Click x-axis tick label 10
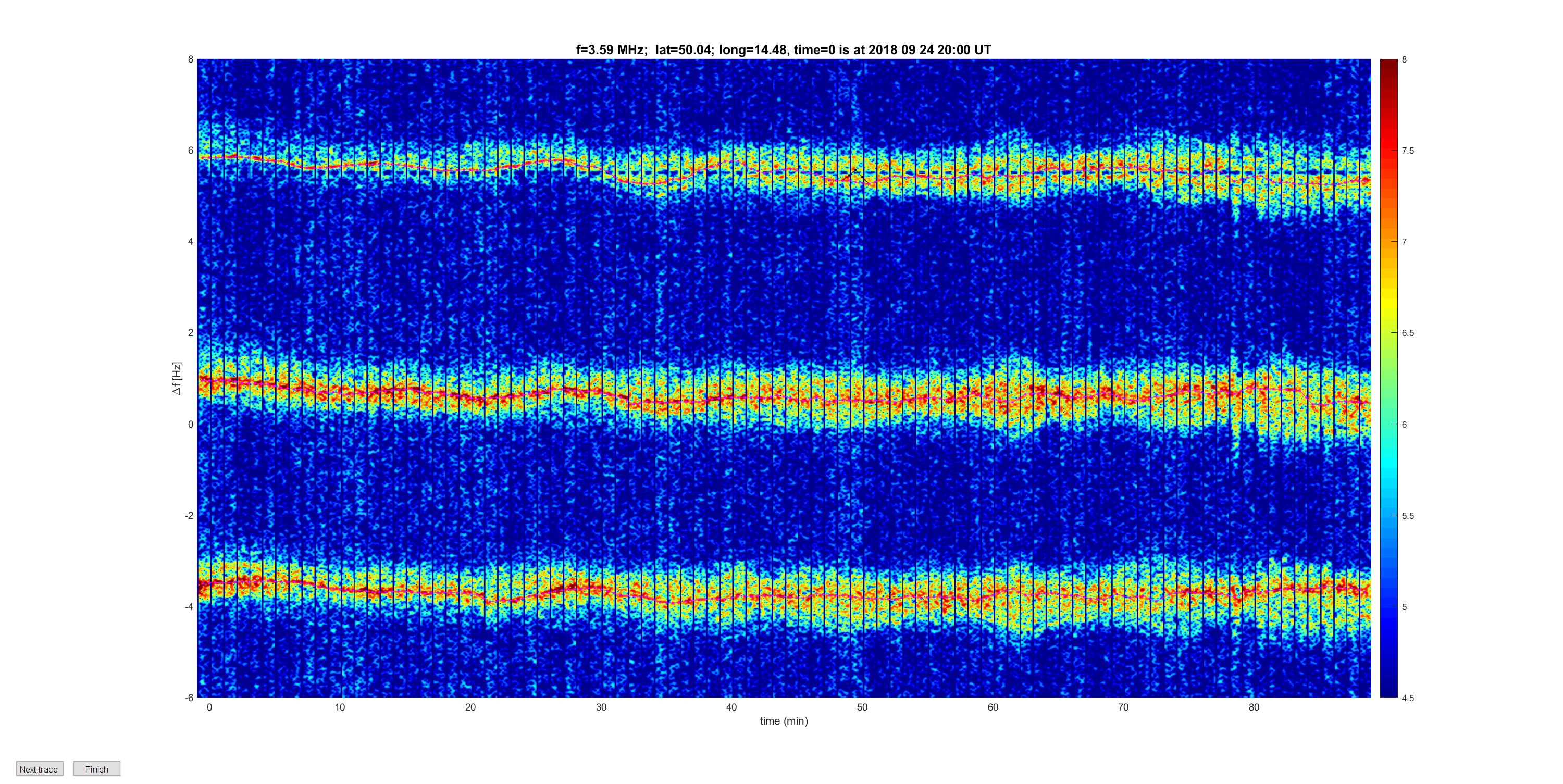Viewport: 1563px width, 784px height. point(340,707)
